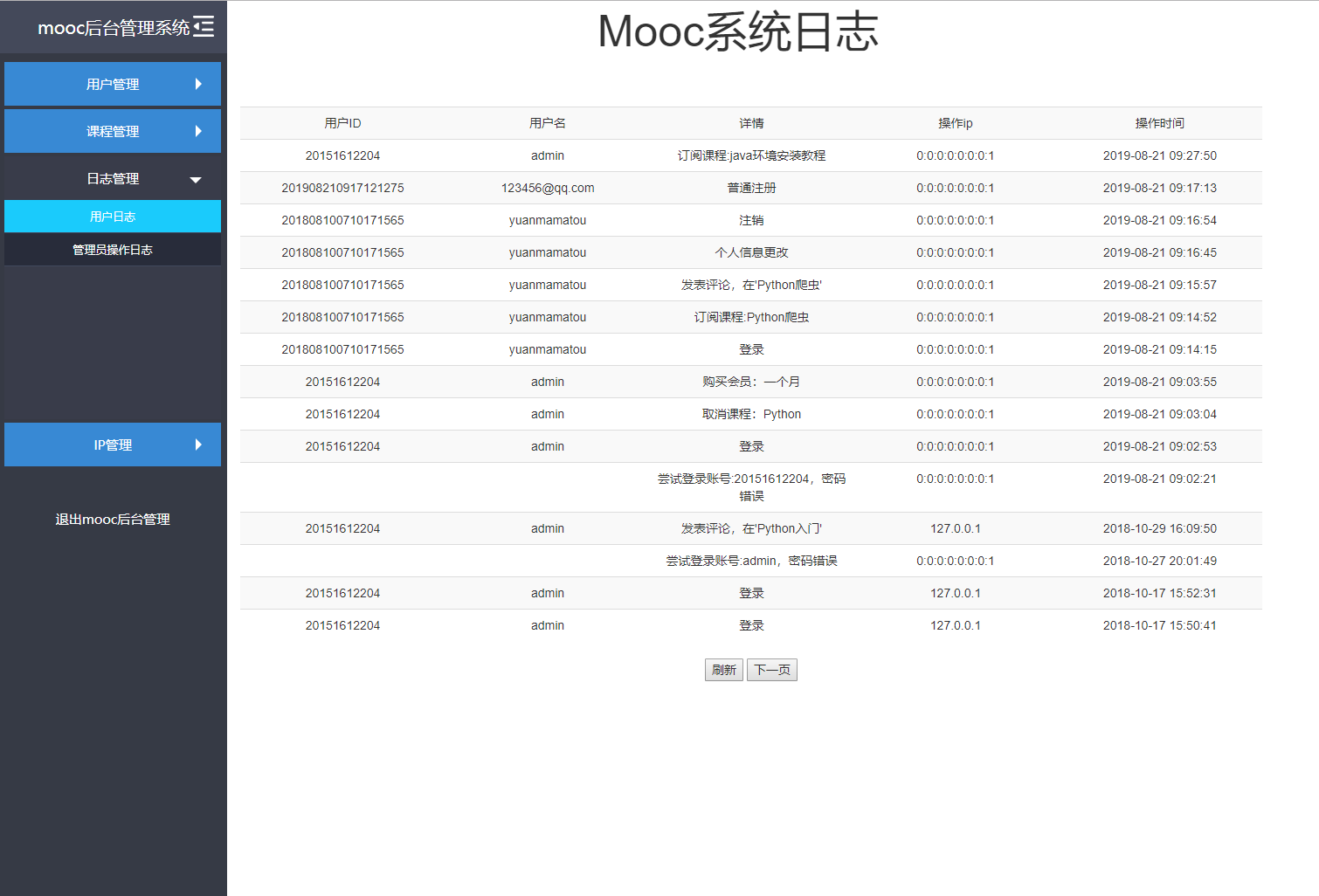Click 127.0.0.1 in the 15:52:31 row
1319x896 pixels.
(x=956, y=593)
